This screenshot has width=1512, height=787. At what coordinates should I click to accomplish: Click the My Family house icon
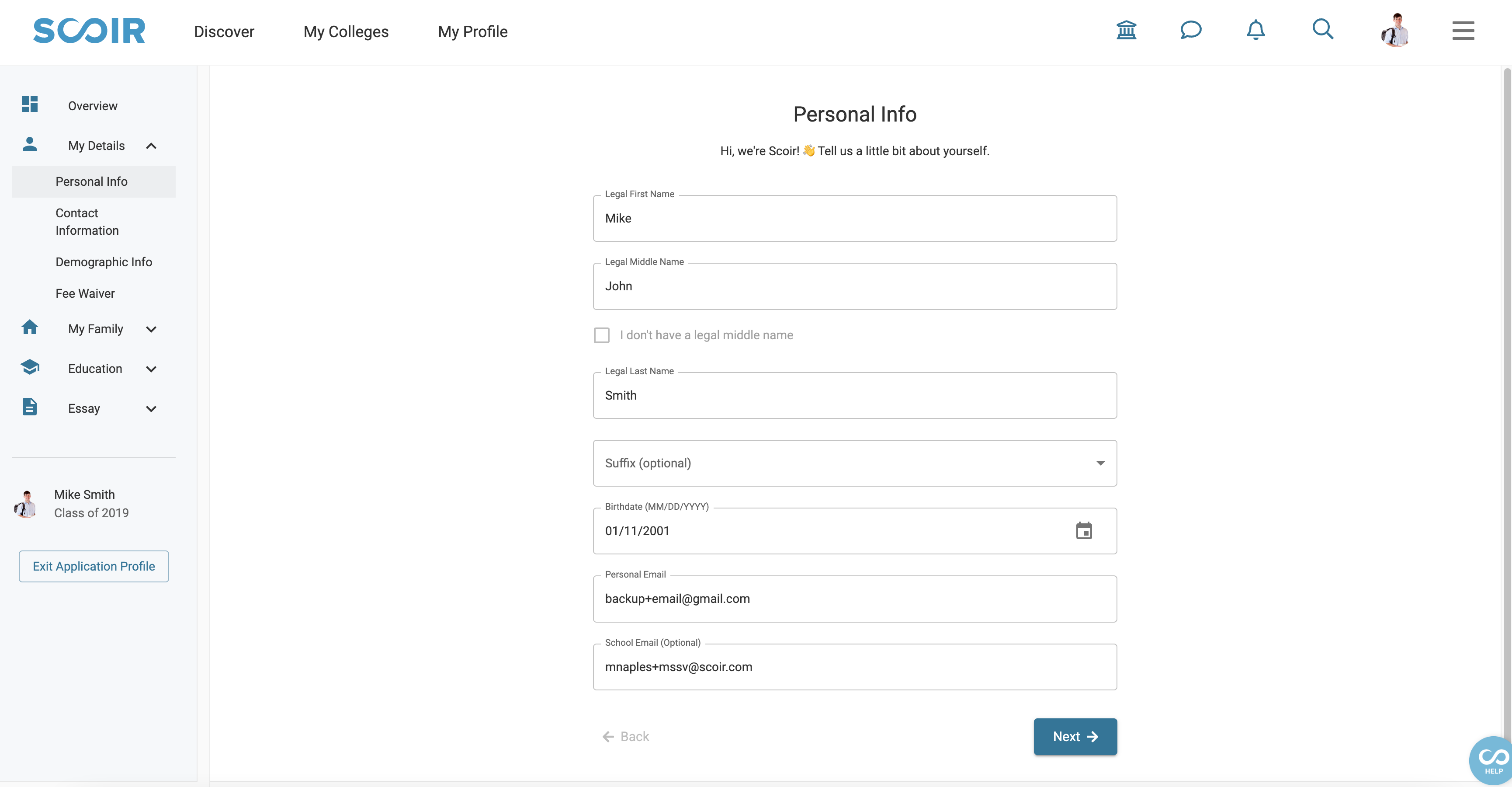(x=29, y=327)
